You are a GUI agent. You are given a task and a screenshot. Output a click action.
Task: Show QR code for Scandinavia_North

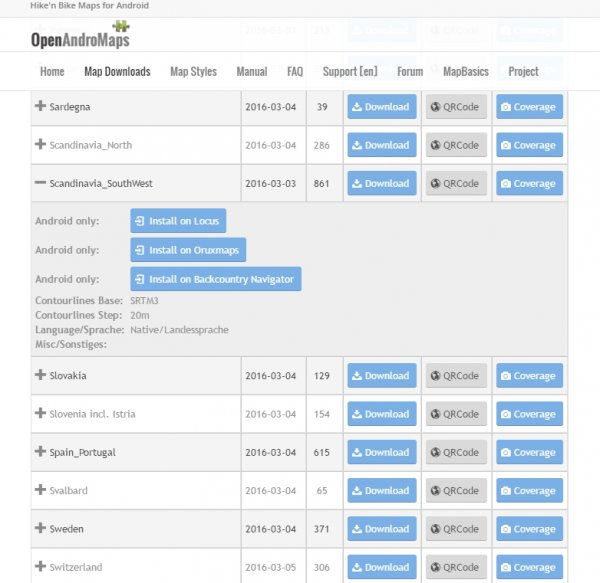(456, 145)
